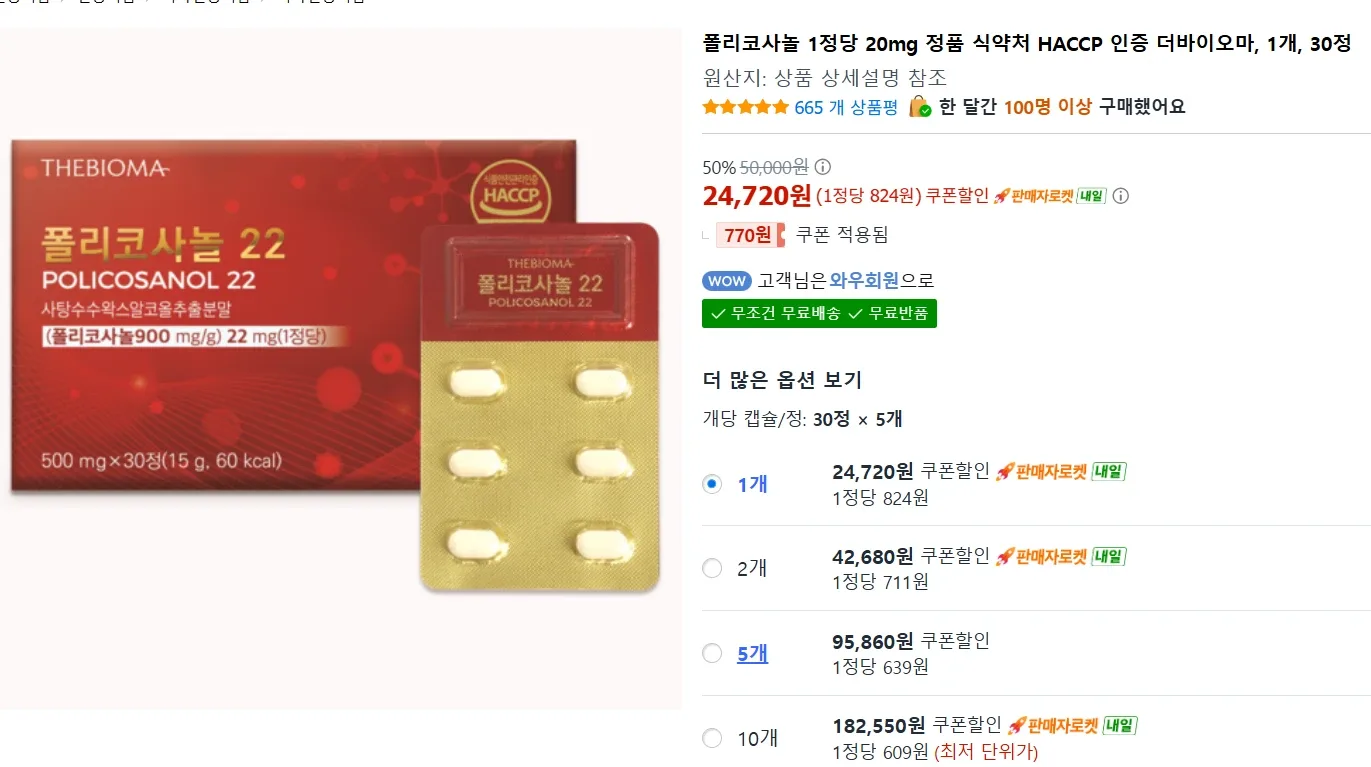Click the blue WOW membership badge
Viewport: 1371px width, 767px height.
click(x=727, y=281)
